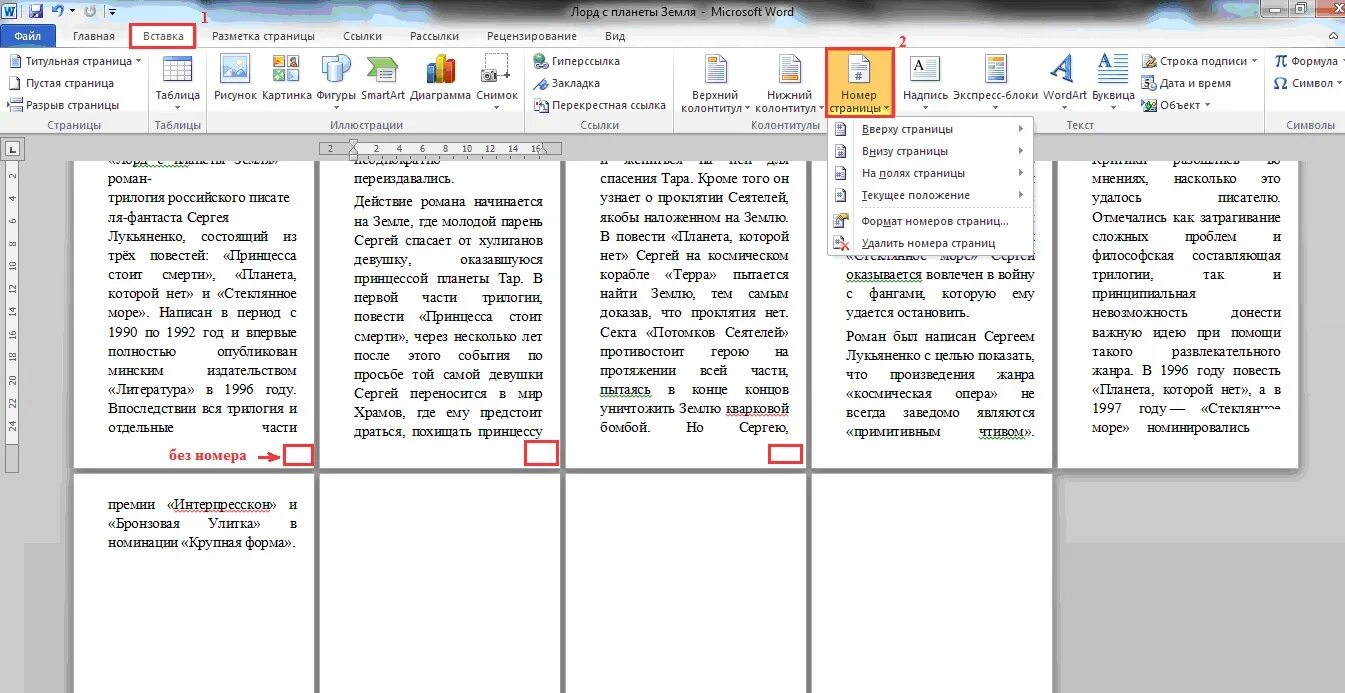Click the Картинка clip art icon
Screen dimensions: 1345x693
[x=287, y=78]
